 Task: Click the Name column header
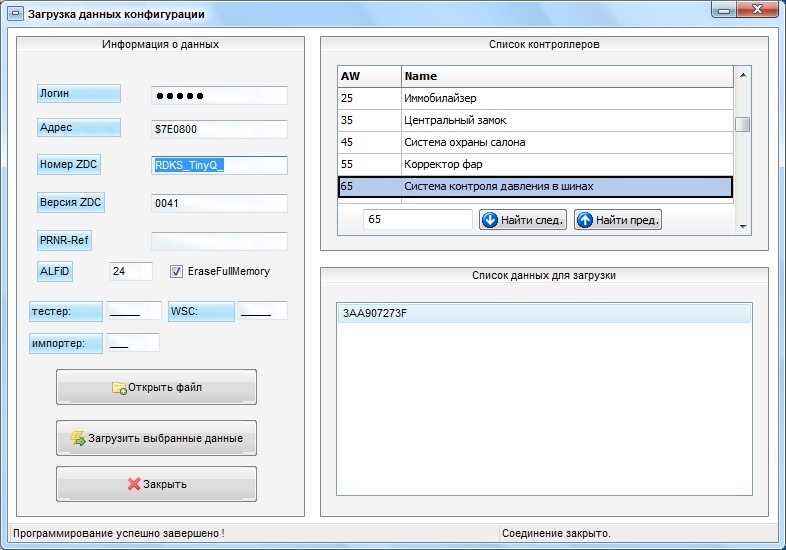point(567,76)
